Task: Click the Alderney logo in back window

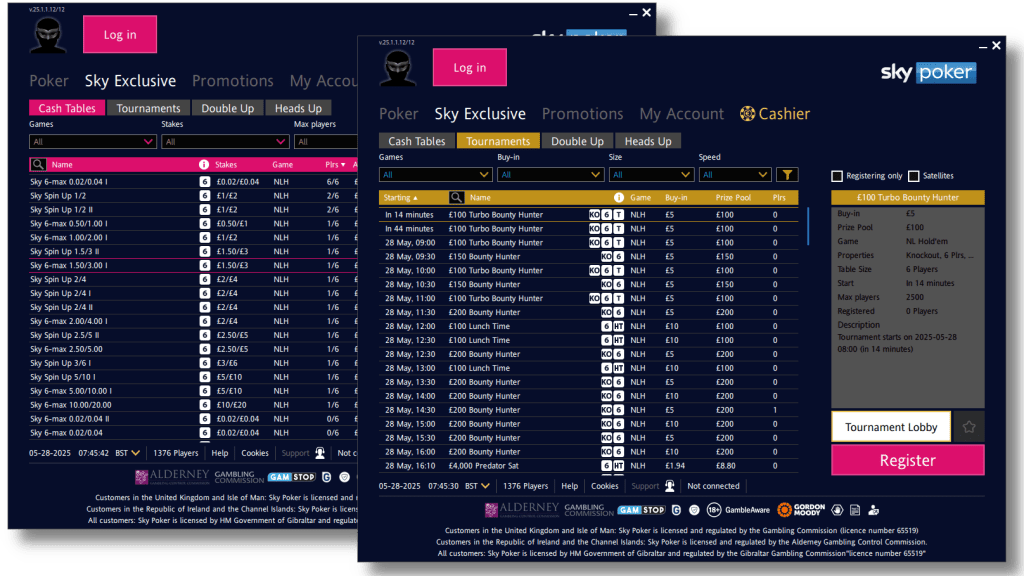Action: [172, 476]
